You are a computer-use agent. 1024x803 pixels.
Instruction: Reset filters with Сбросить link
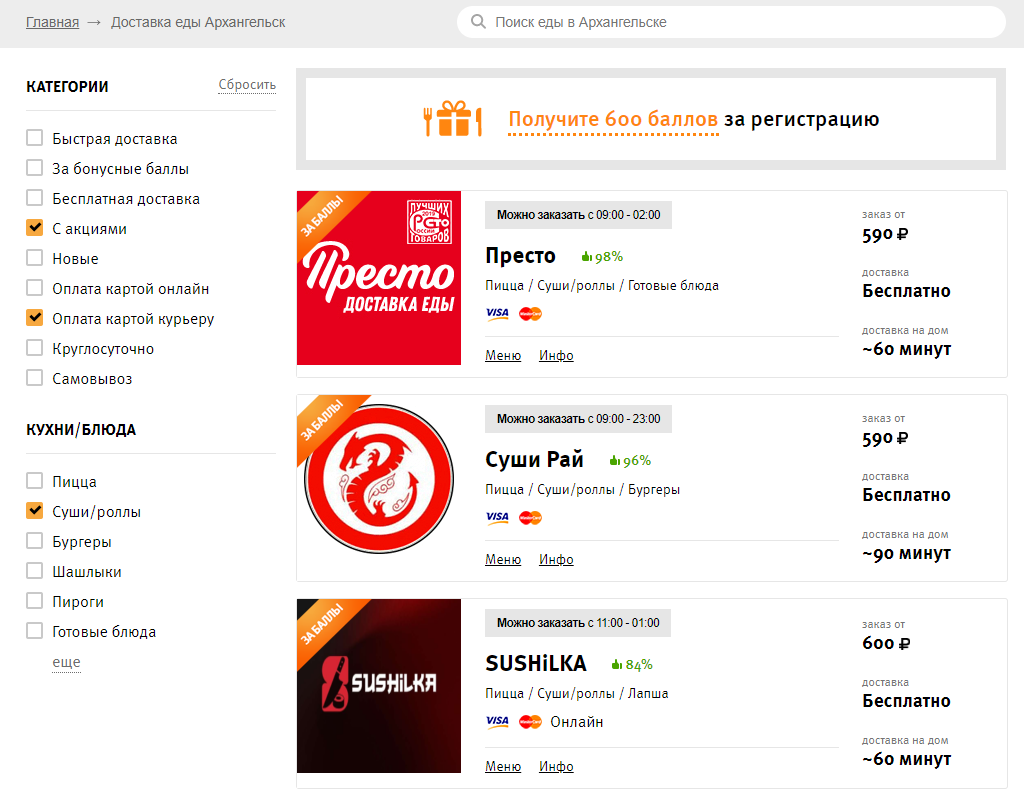click(247, 85)
